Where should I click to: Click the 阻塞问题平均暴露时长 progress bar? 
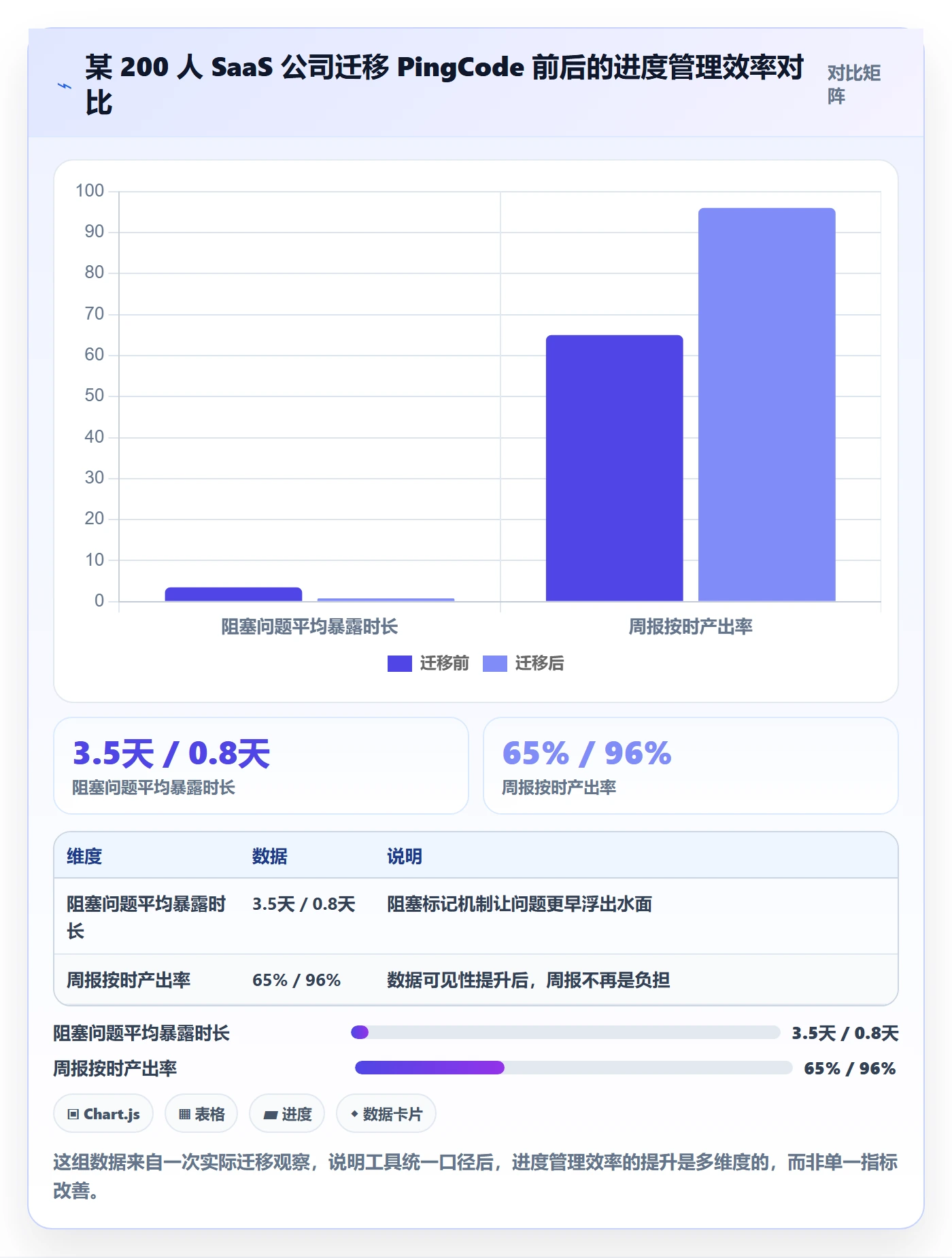pos(565,1032)
